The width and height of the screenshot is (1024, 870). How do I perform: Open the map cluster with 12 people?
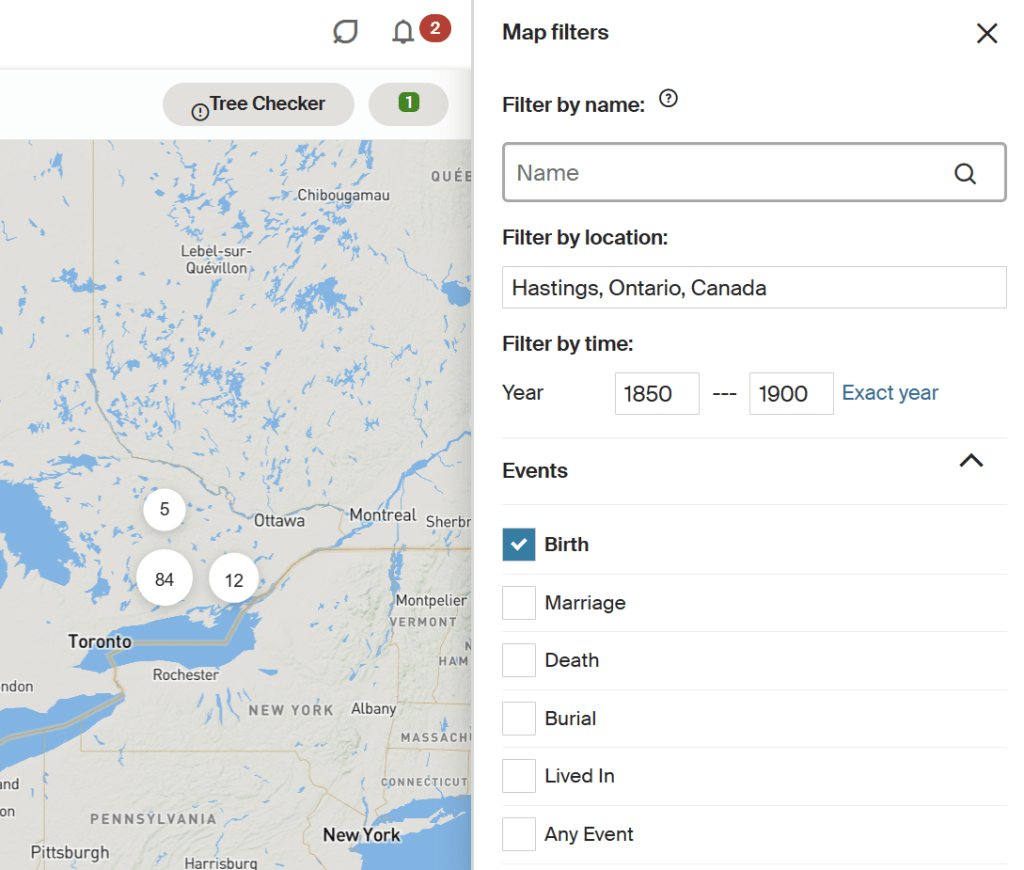click(x=234, y=579)
